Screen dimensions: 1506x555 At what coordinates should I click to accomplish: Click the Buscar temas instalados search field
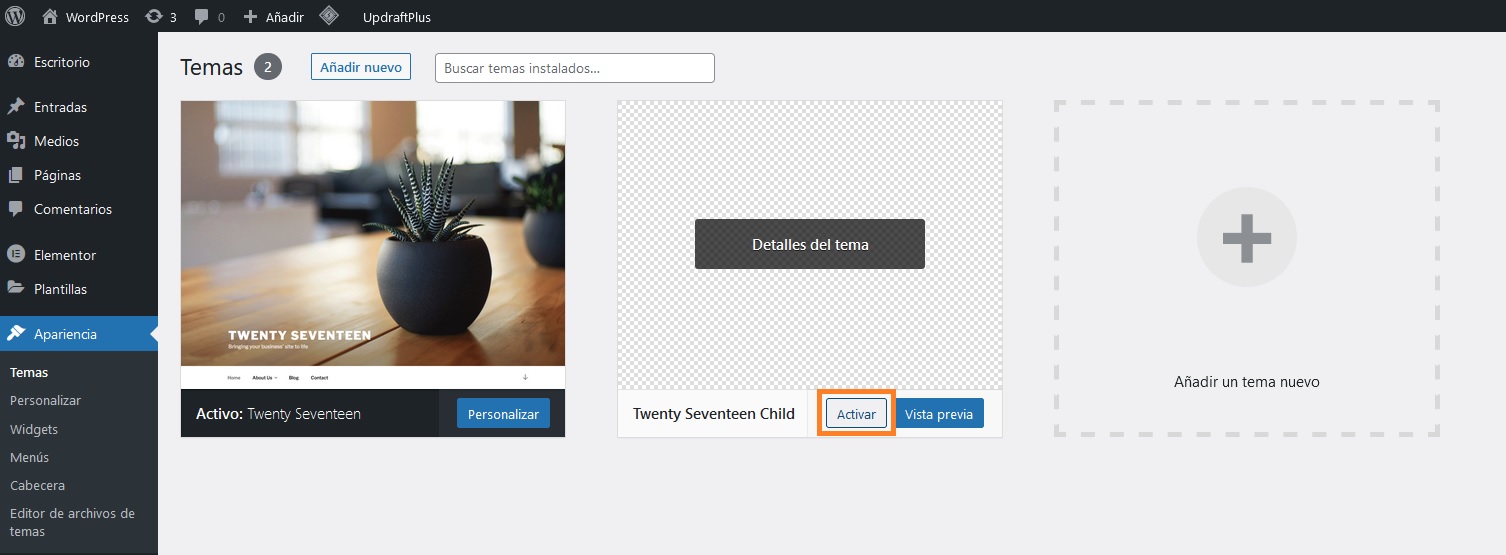[574, 68]
